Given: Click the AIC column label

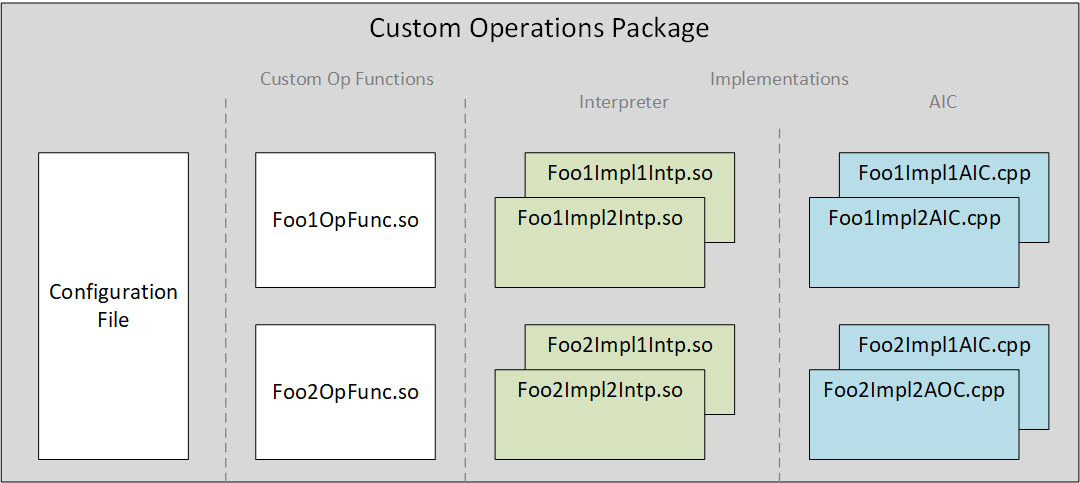Looking at the screenshot, I should point(942,102).
